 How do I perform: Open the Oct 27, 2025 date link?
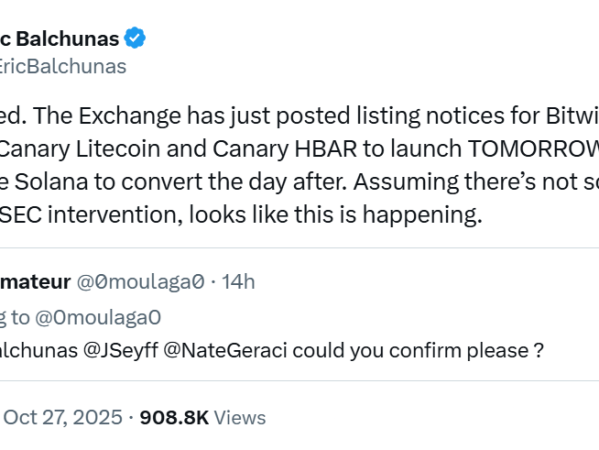click(x=63, y=417)
